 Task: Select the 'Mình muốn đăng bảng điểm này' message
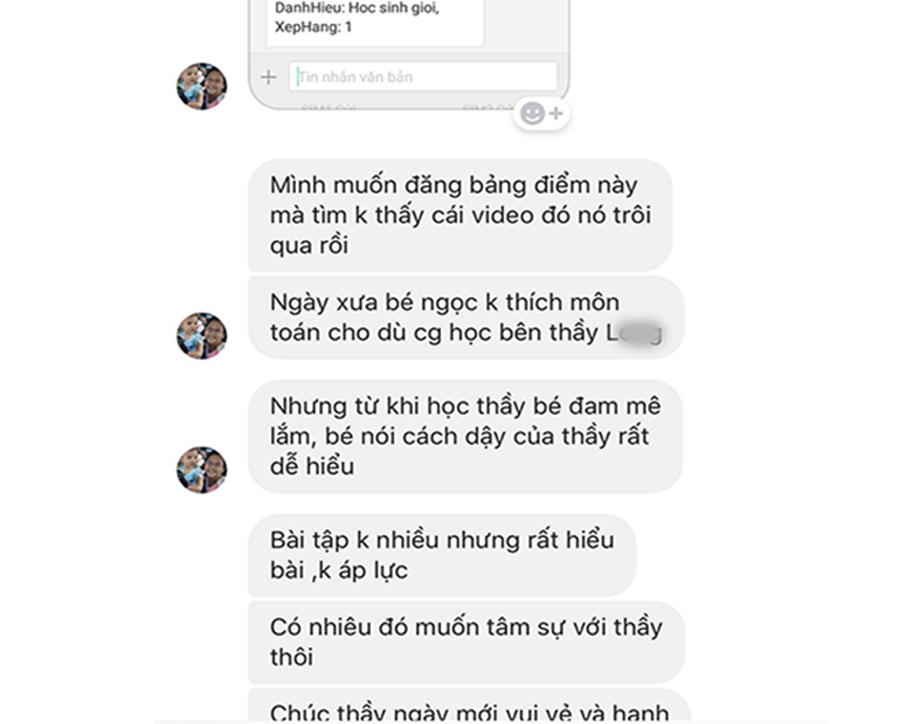pyautogui.click(x=460, y=215)
